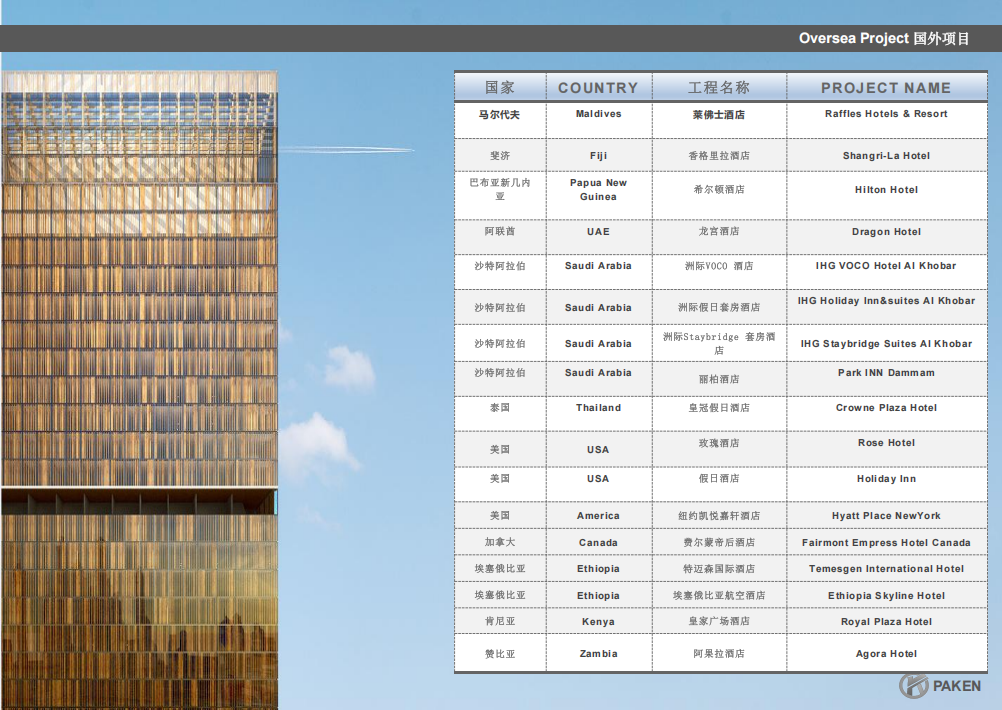Click the 'PROJECT NAME' column header

tap(886, 88)
